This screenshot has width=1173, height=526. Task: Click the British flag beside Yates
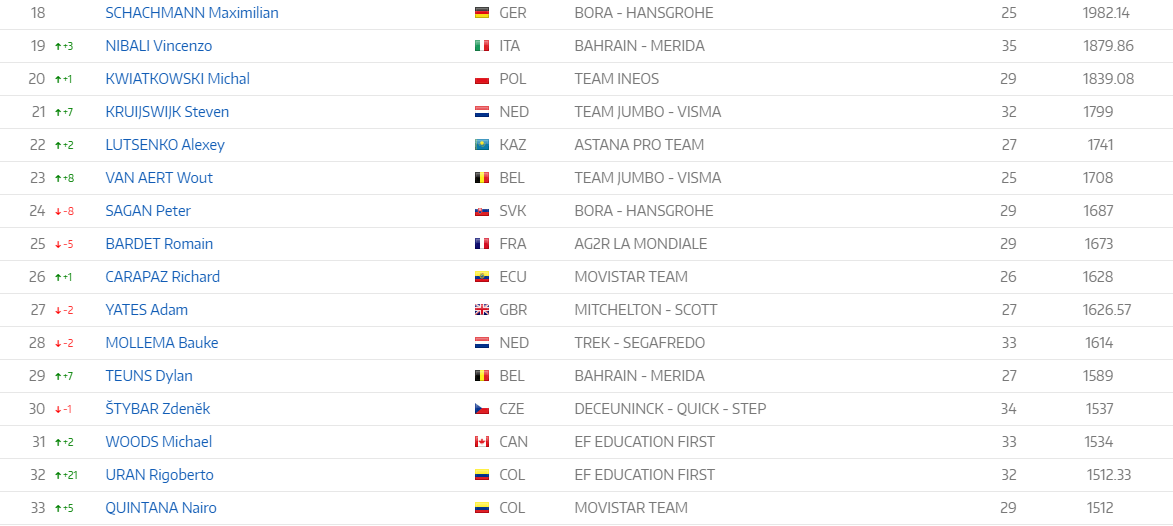coord(482,310)
